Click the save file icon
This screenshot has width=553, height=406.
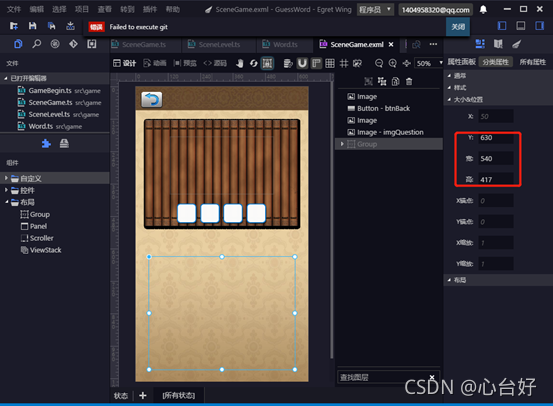[x=32, y=26]
